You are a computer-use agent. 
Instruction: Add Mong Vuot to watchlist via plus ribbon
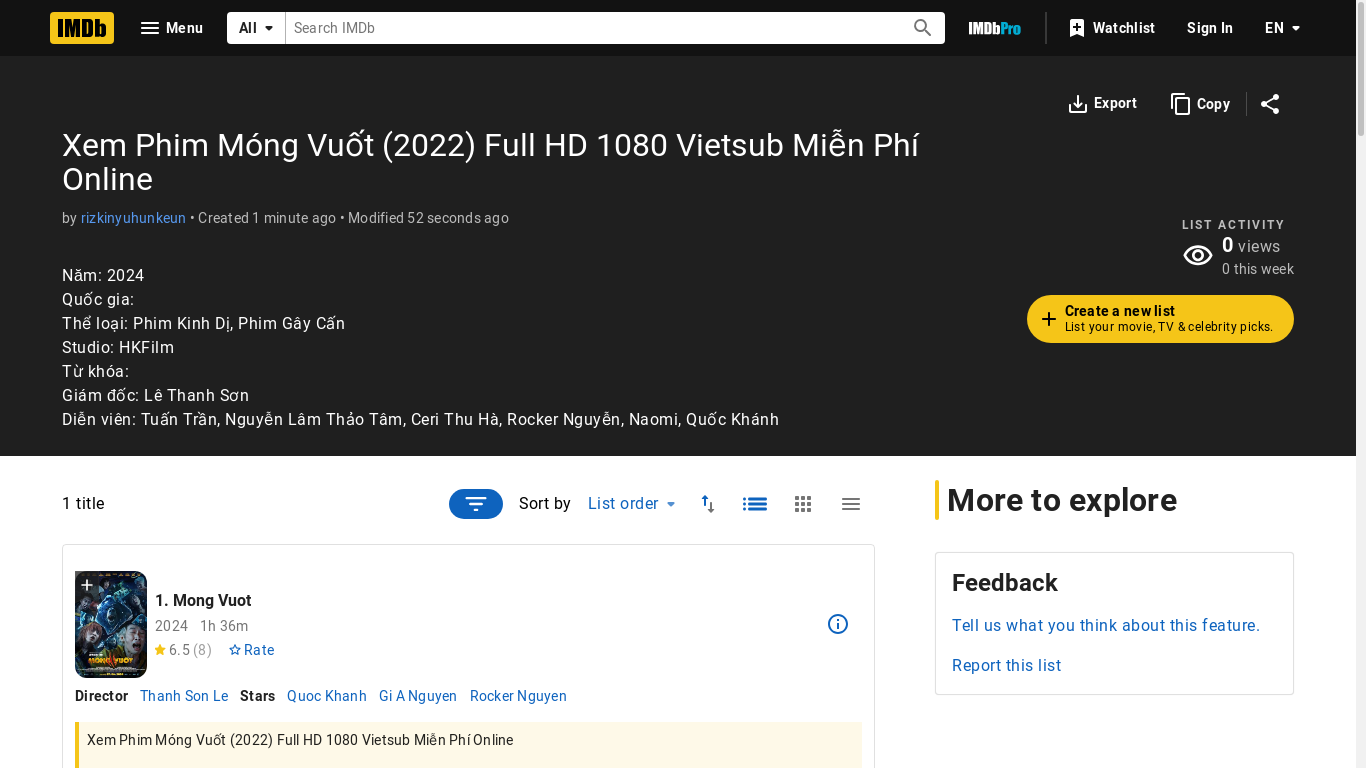87,585
